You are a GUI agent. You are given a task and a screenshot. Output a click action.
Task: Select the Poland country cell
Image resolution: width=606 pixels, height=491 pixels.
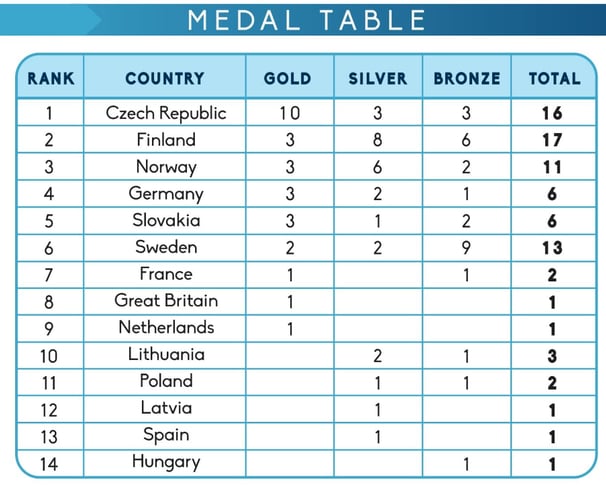[x=166, y=381]
